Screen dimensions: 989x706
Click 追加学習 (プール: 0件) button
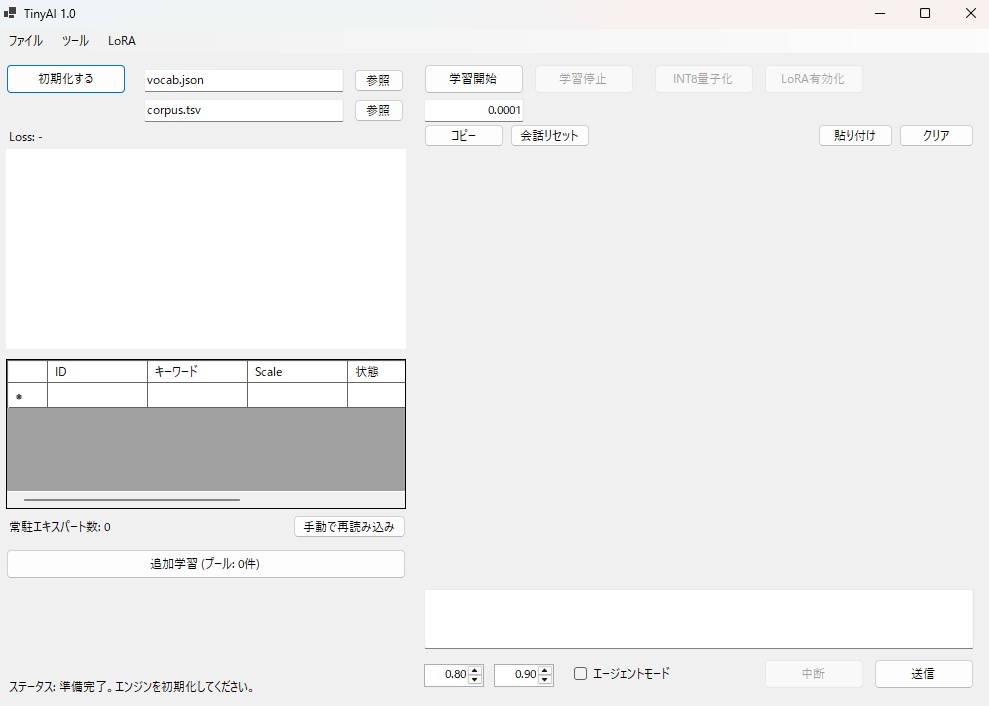point(206,564)
